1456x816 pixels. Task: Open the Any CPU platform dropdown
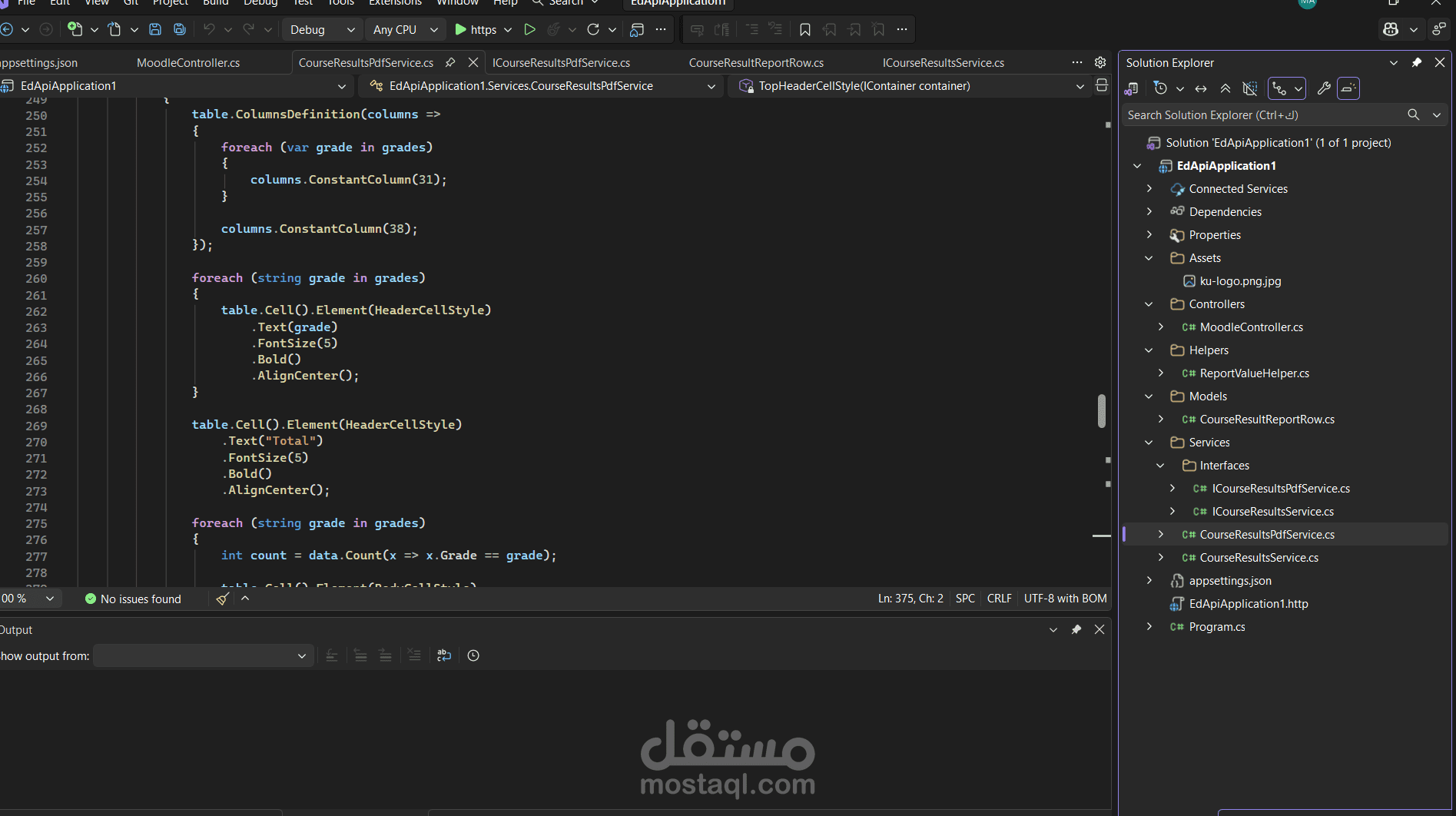[406, 29]
